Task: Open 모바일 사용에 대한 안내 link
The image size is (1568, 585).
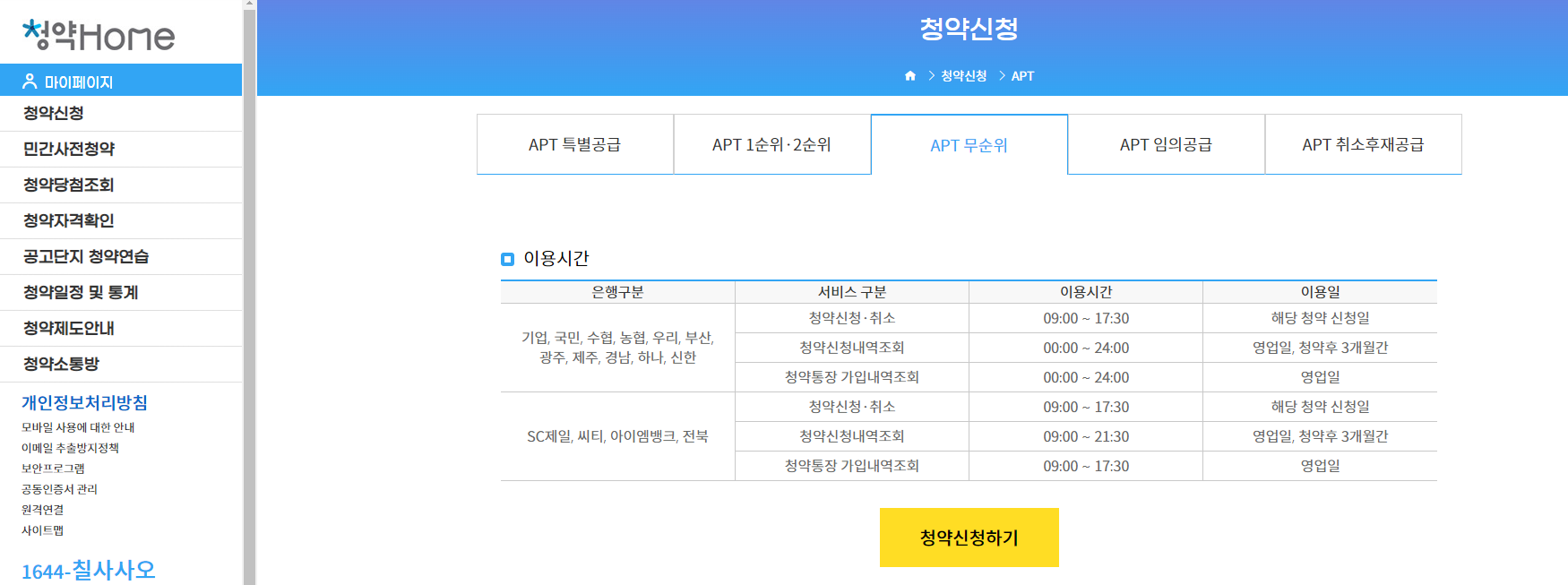Action: coord(78,428)
